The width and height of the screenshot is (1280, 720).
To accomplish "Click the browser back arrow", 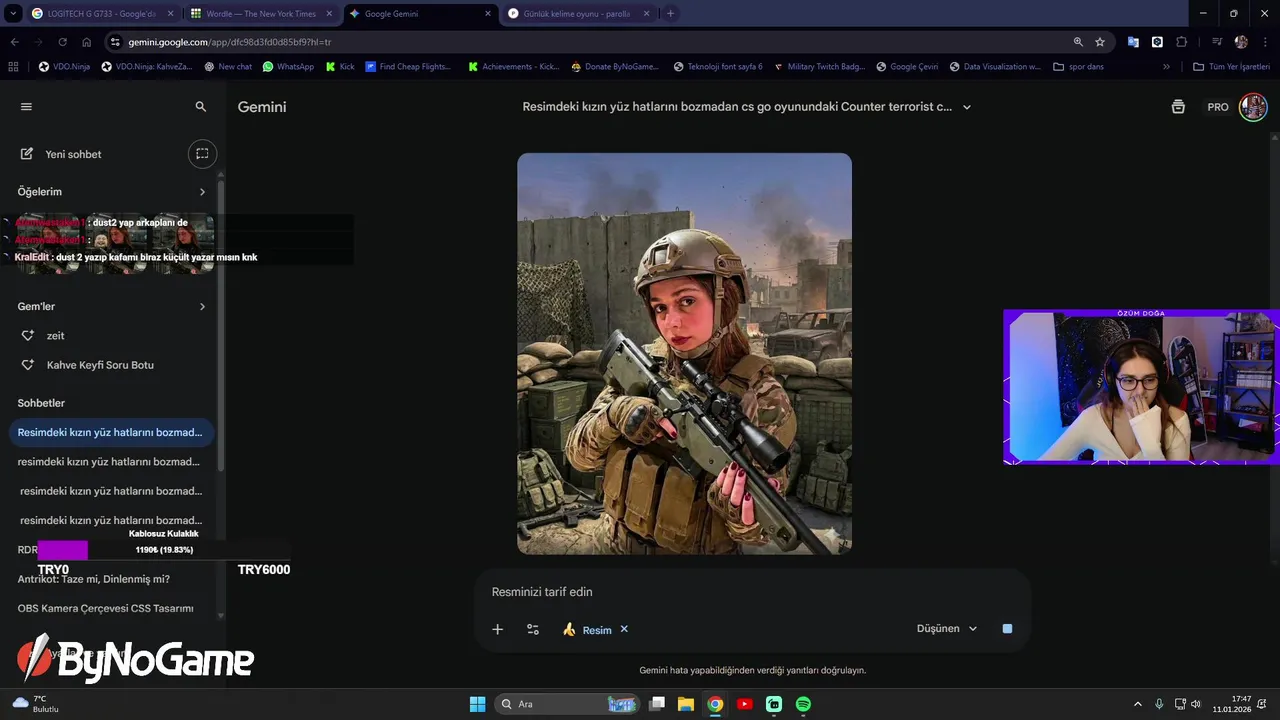I will [x=14, y=42].
